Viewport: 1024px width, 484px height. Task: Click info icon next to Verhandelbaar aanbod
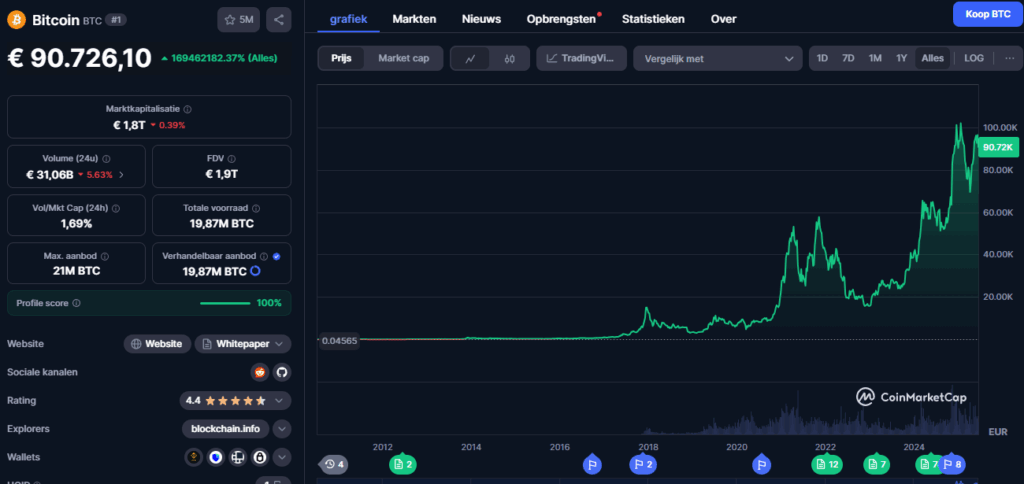click(264, 257)
